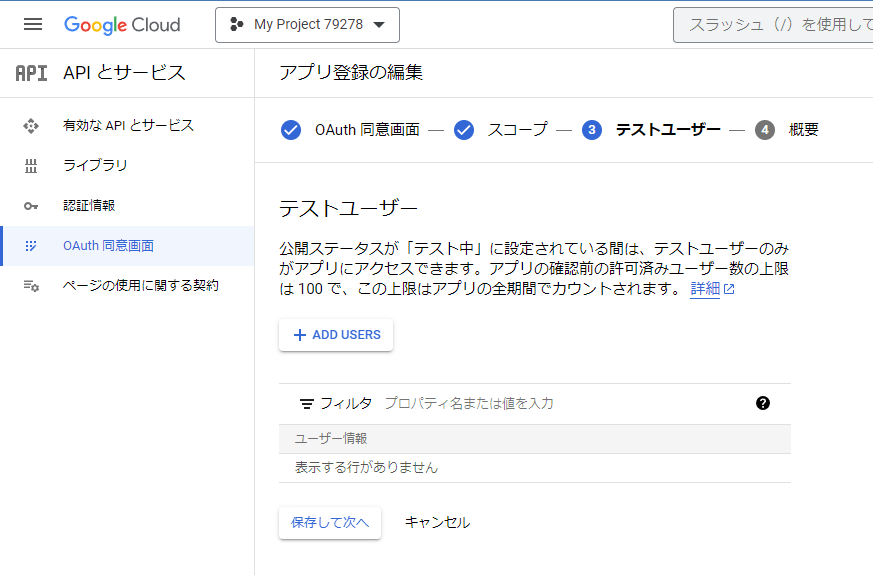Click the テストユーザー section heading
Viewport: 873px width, 575px height.
(348, 209)
